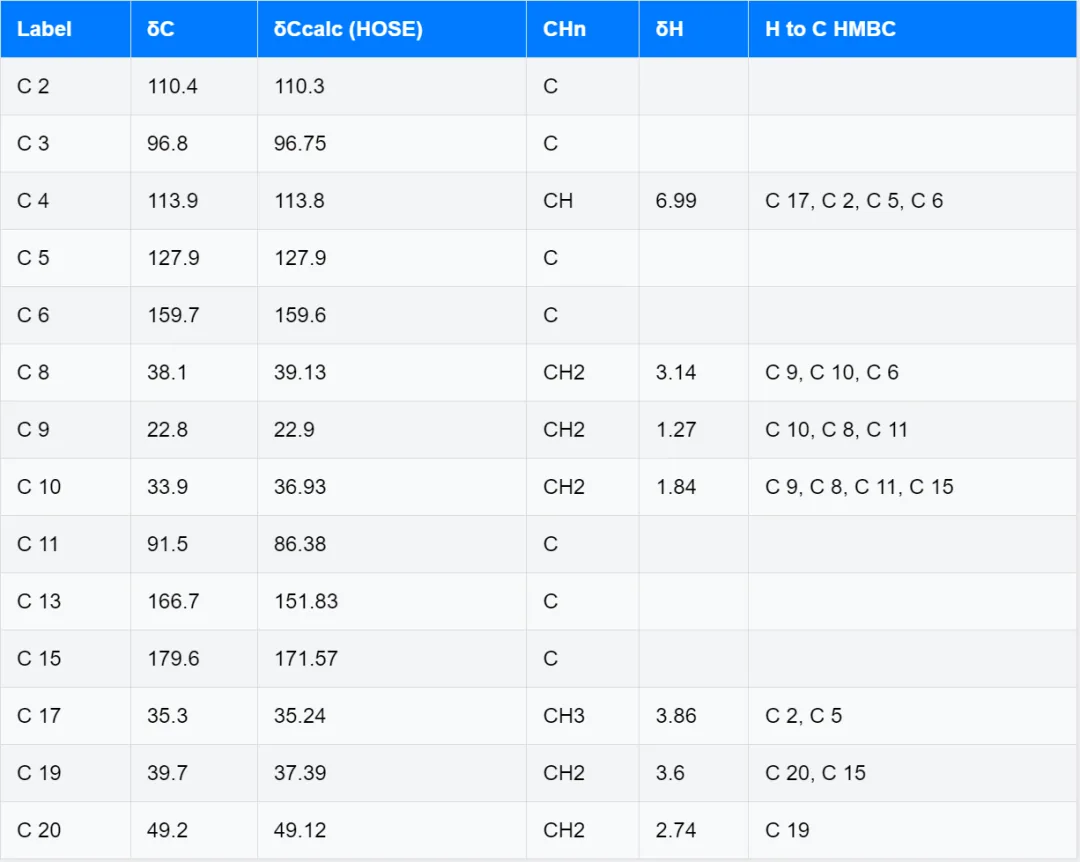Select the δC value 38.1

[167, 372]
